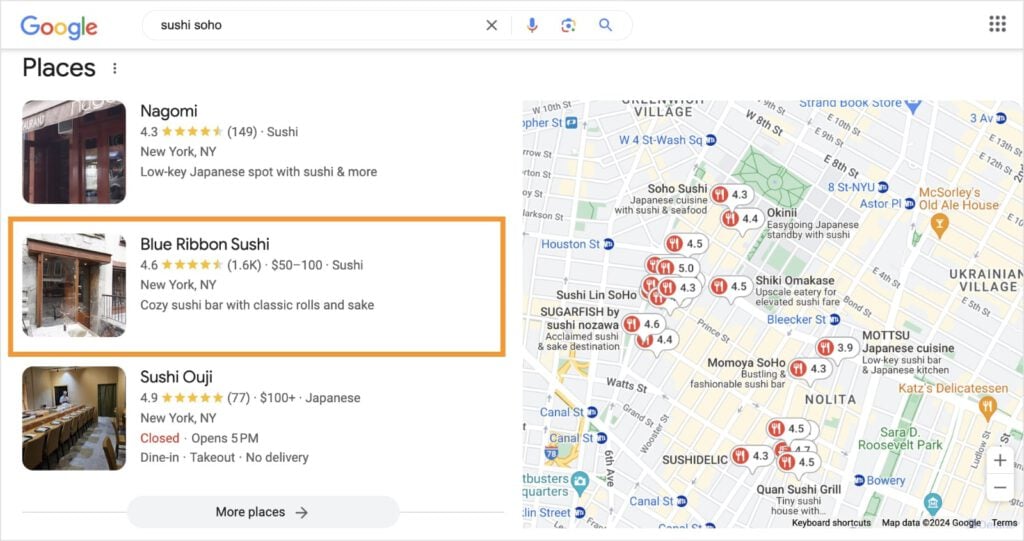Click the magnifying glass search button
The width and height of the screenshot is (1024, 541).
coord(605,25)
